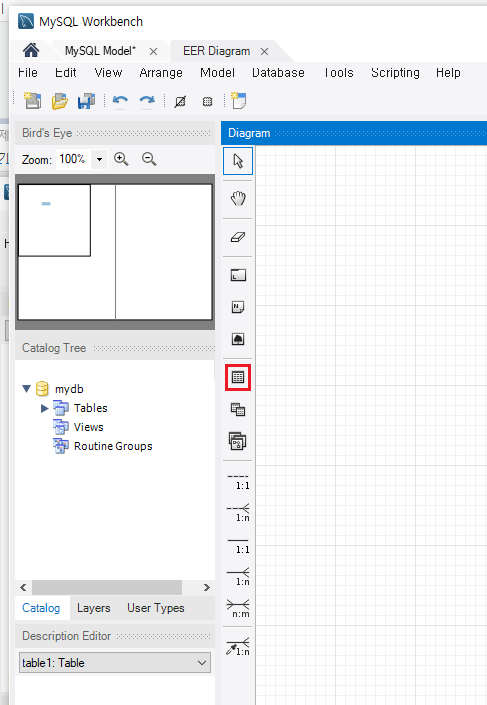Screen dimensions: 487x705
Task: Switch to the EER Diagram tab
Action: coord(216,51)
